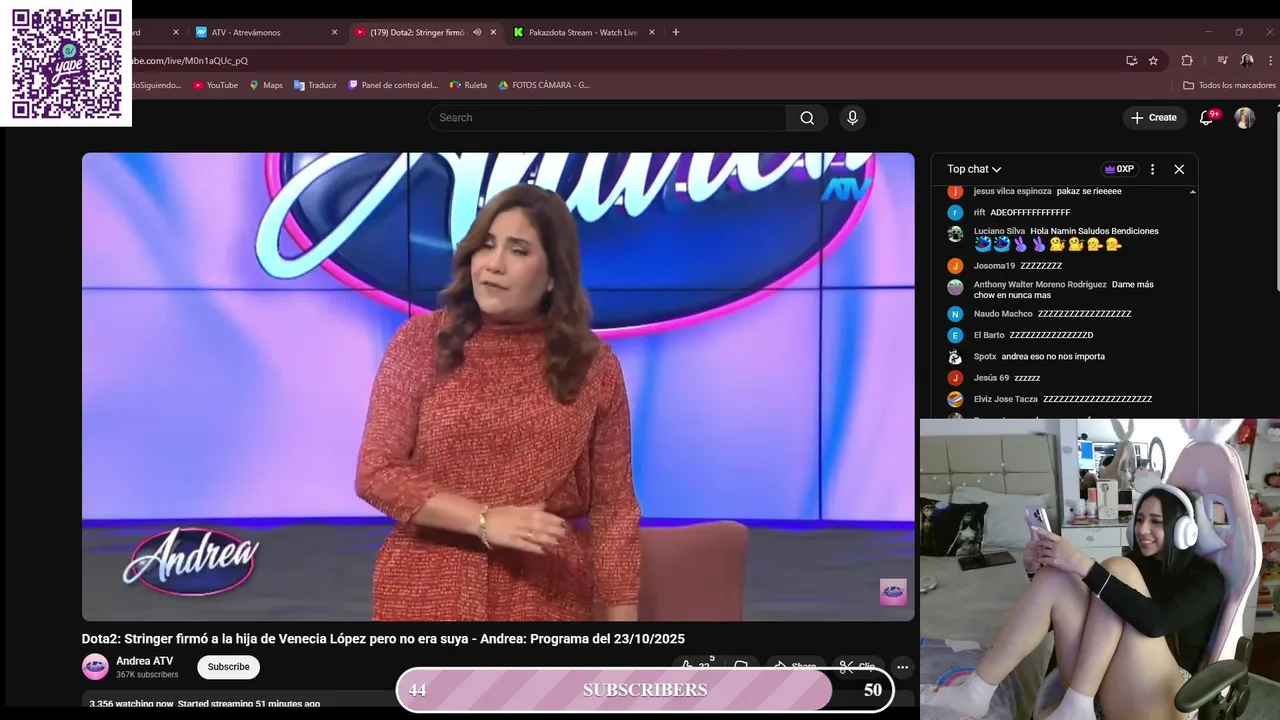Switch to the ATV - Atrevámonos tab
This screenshot has width=1280, height=720.
tap(267, 32)
